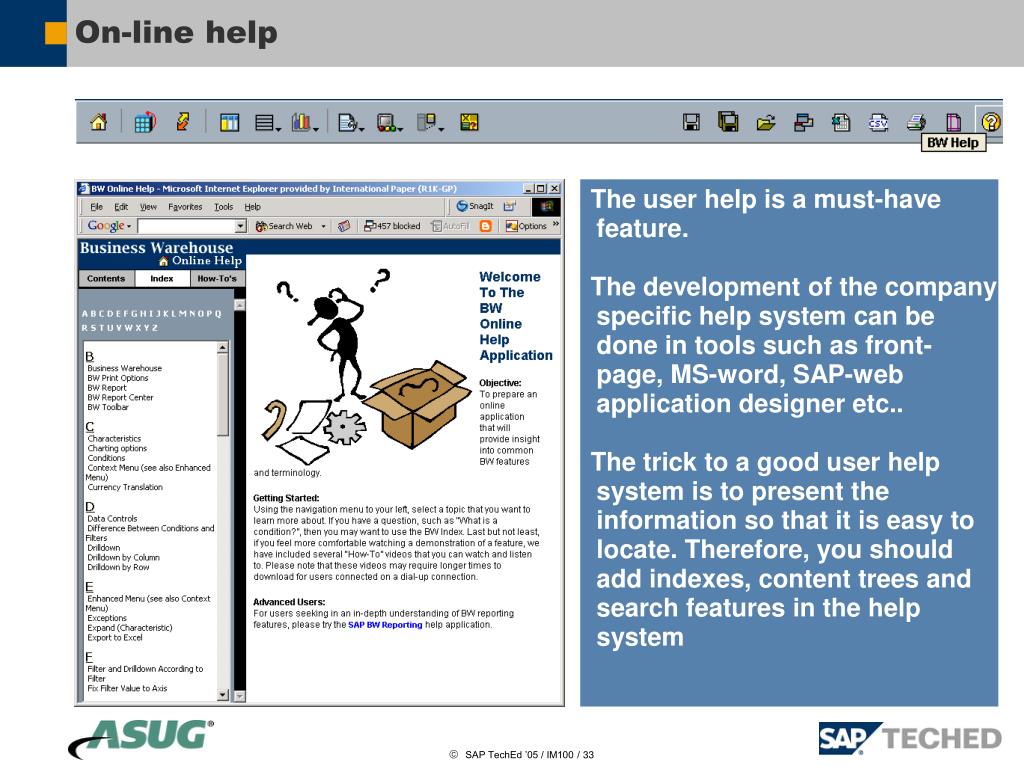The image size is (1024, 768).
Task: Click the index list scrollbar down arrow
Action: [x=223, y=696]
